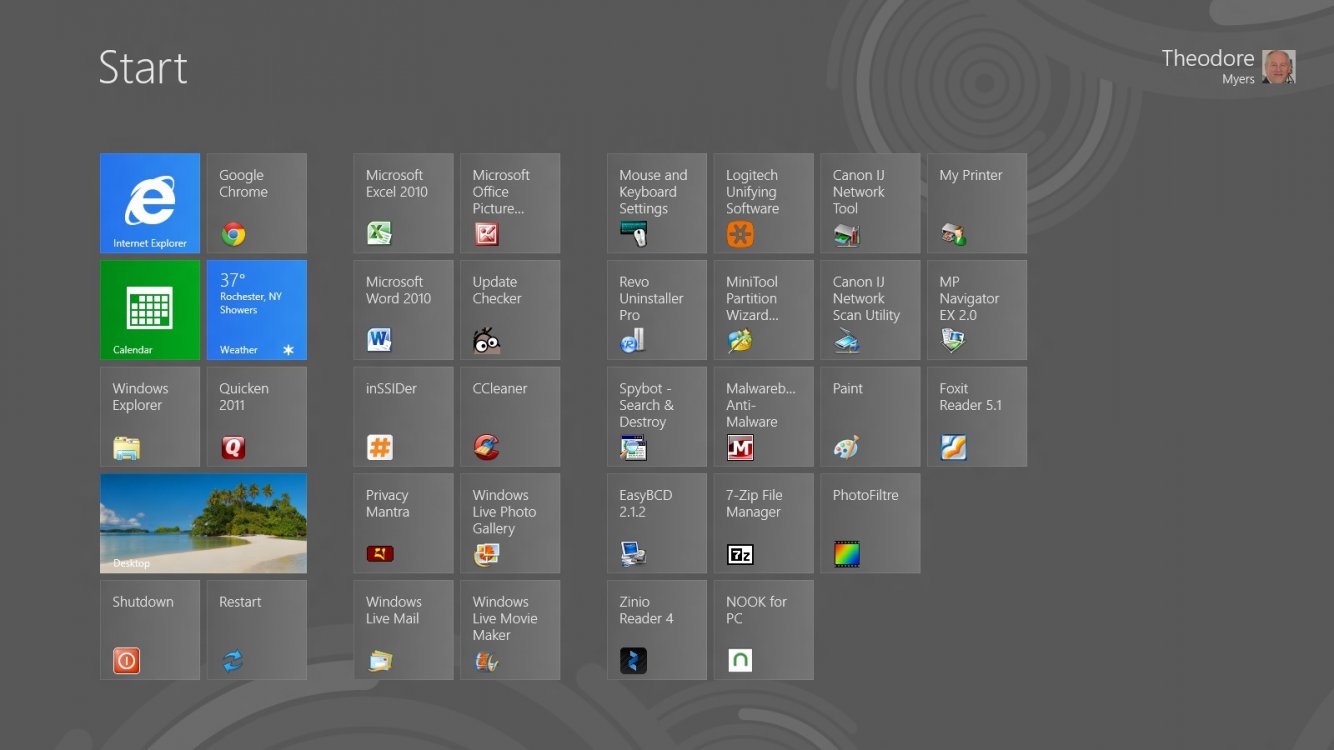The image size is (1334, 750).
Task: Open Microsoft Office Picture Manager tile
Action: coord(510,203)
